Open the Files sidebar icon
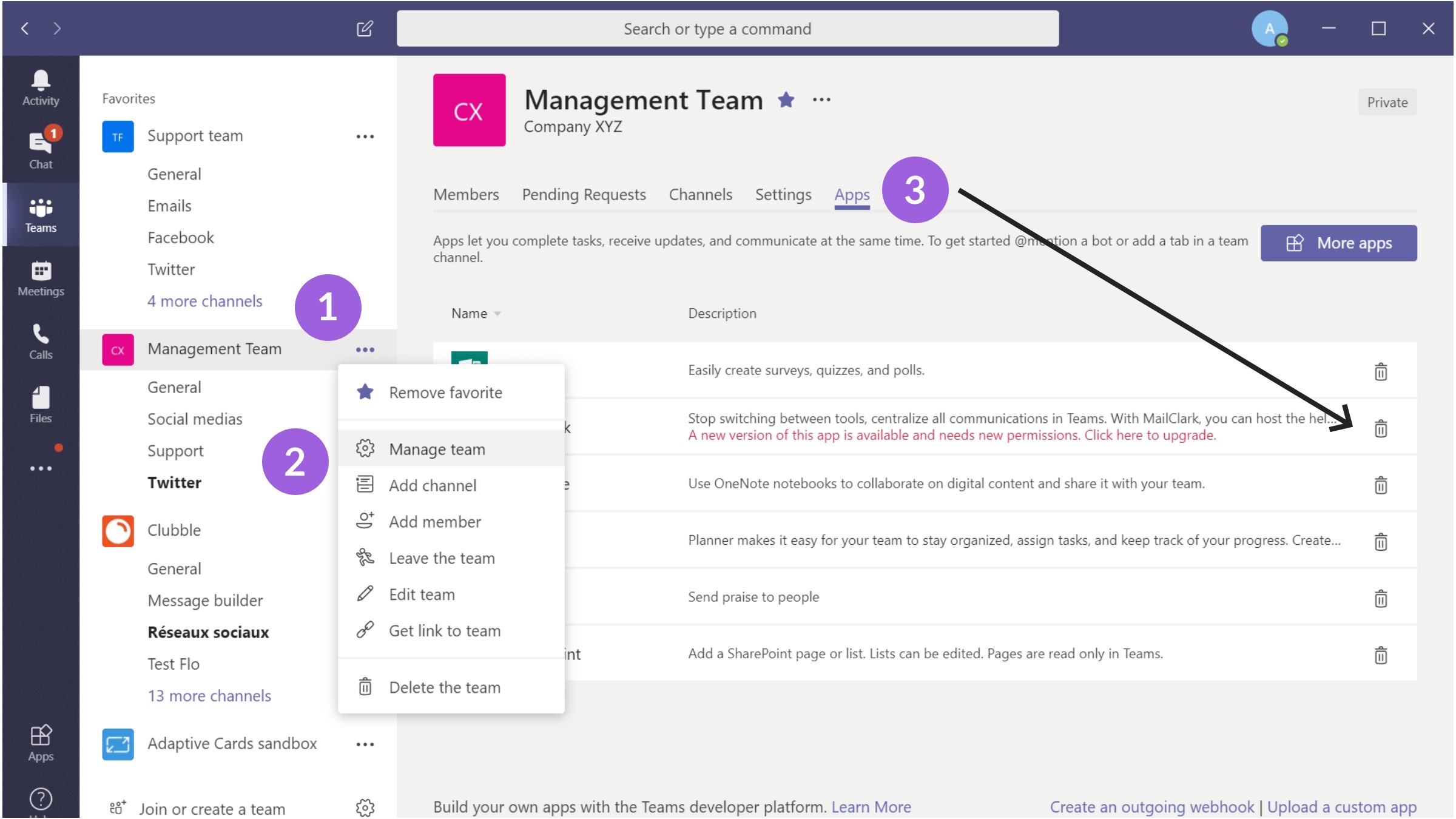The height and width of the screenshot is (819, 1456). click(x=41, y=405)
